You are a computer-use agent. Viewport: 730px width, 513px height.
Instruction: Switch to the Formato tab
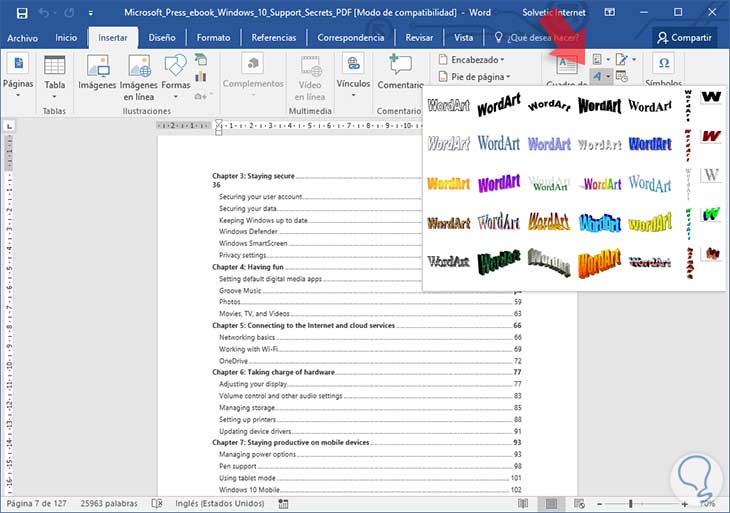tap(213, 38)
